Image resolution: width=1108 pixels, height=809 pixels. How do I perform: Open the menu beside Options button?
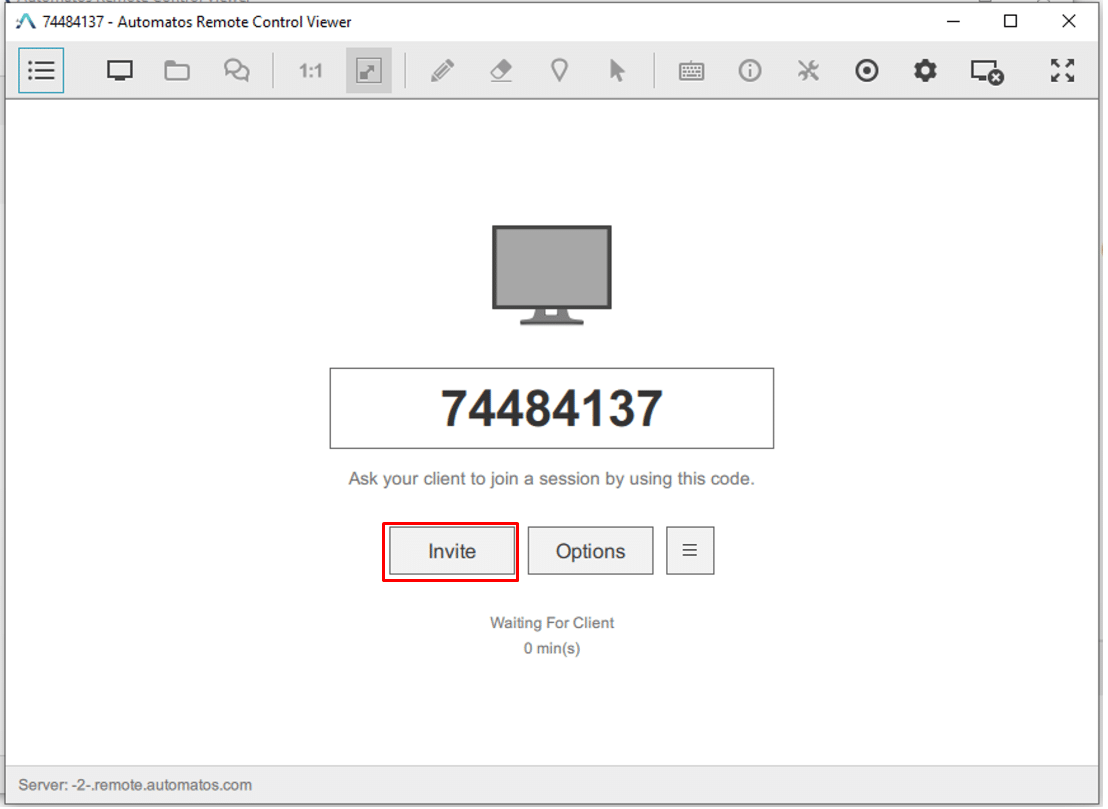tap(690, 550)
